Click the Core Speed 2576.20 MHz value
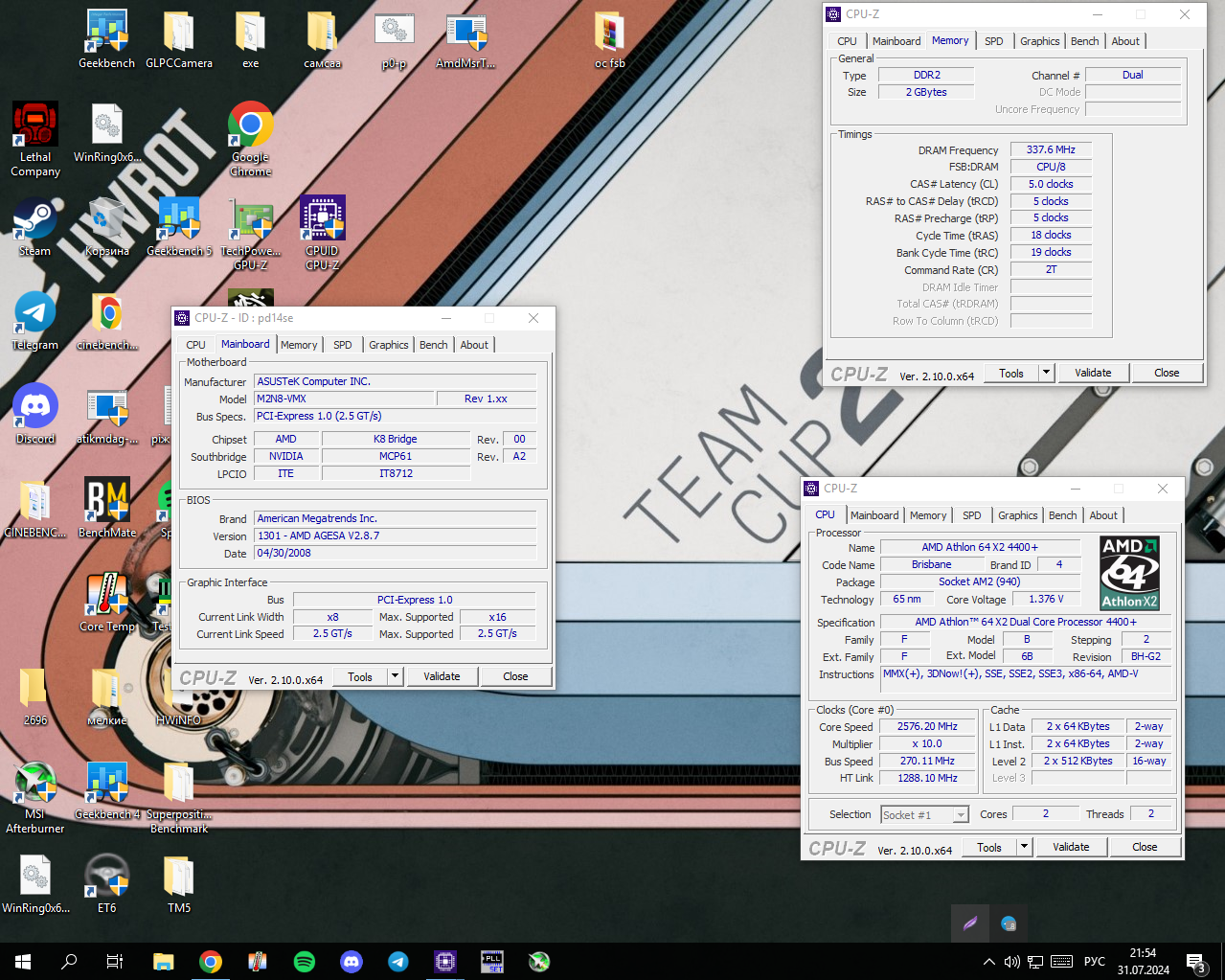Screen dimensions: 1225x980 pos(927,726)
